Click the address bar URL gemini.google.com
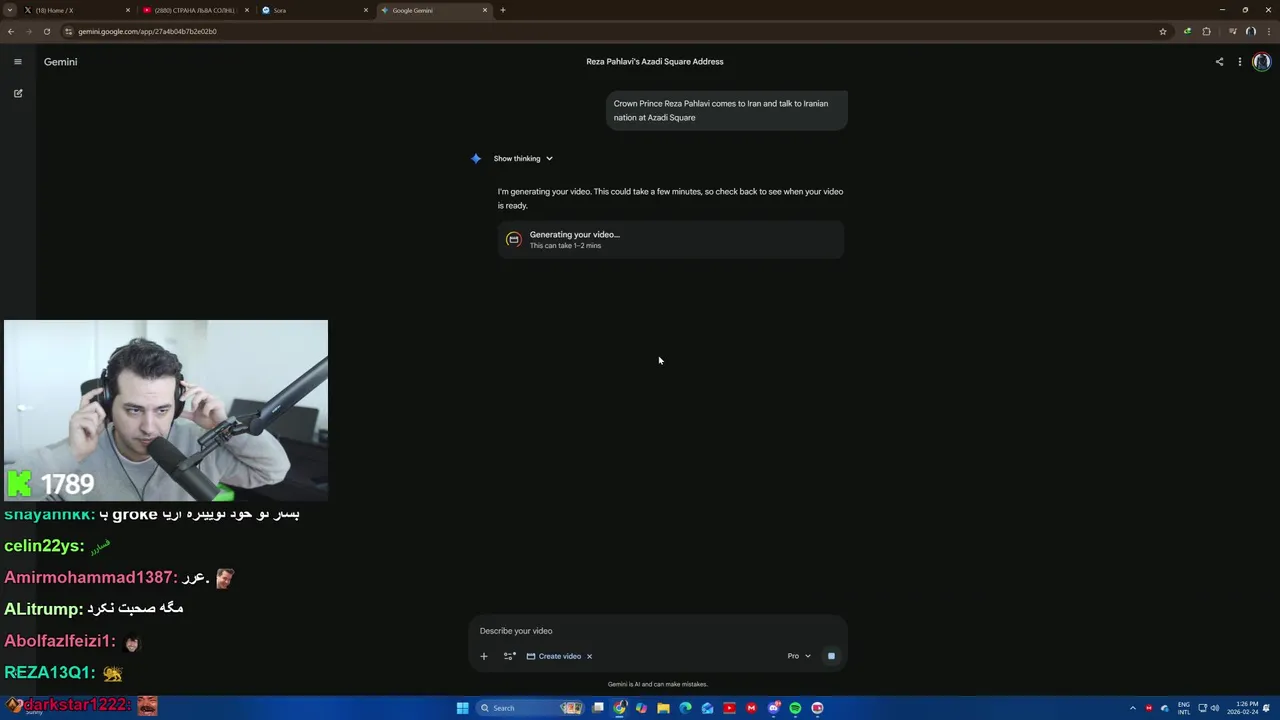The image size is (1280, 720). pos(147,31)
